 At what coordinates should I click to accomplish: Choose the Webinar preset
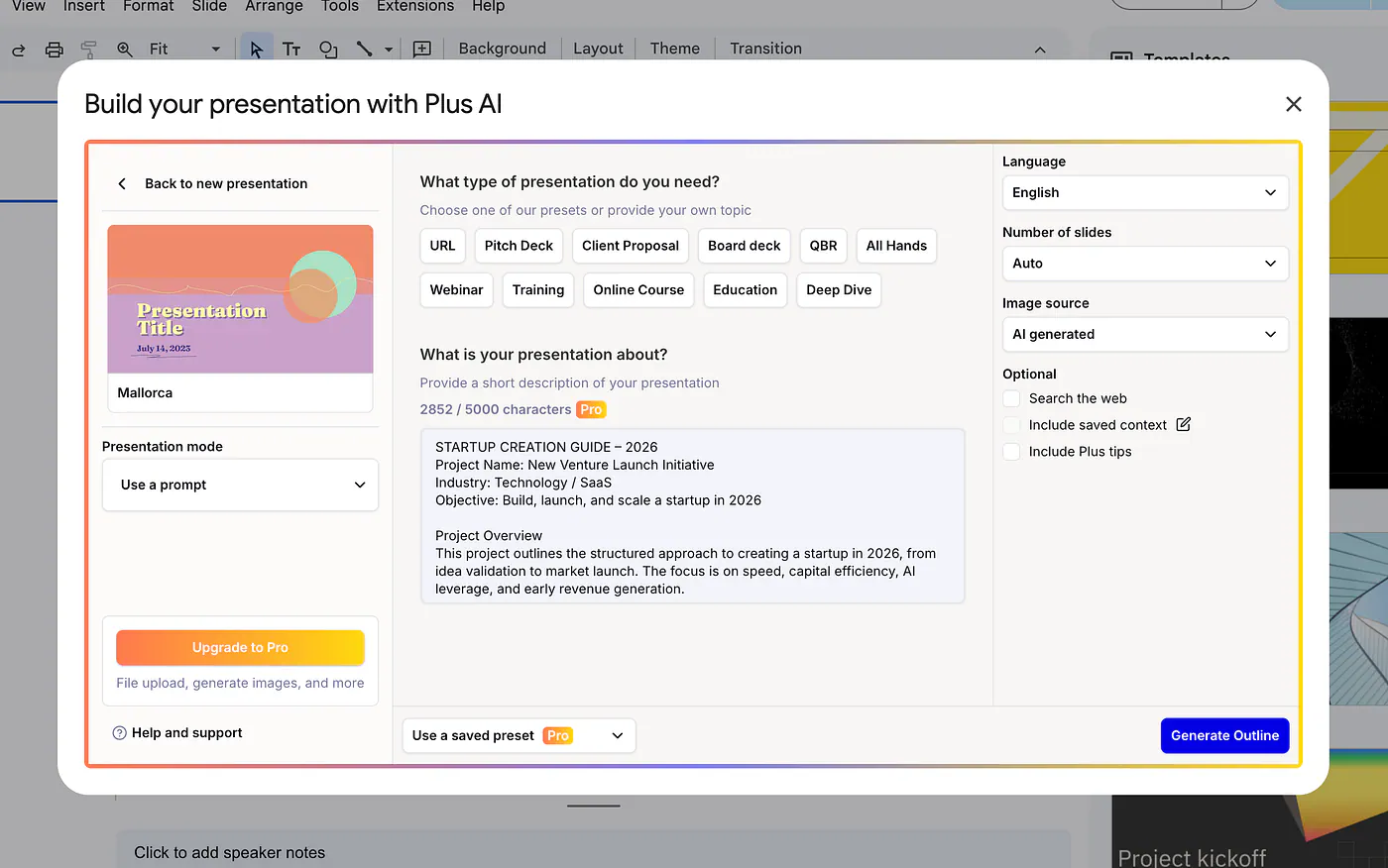coord(456,290)
